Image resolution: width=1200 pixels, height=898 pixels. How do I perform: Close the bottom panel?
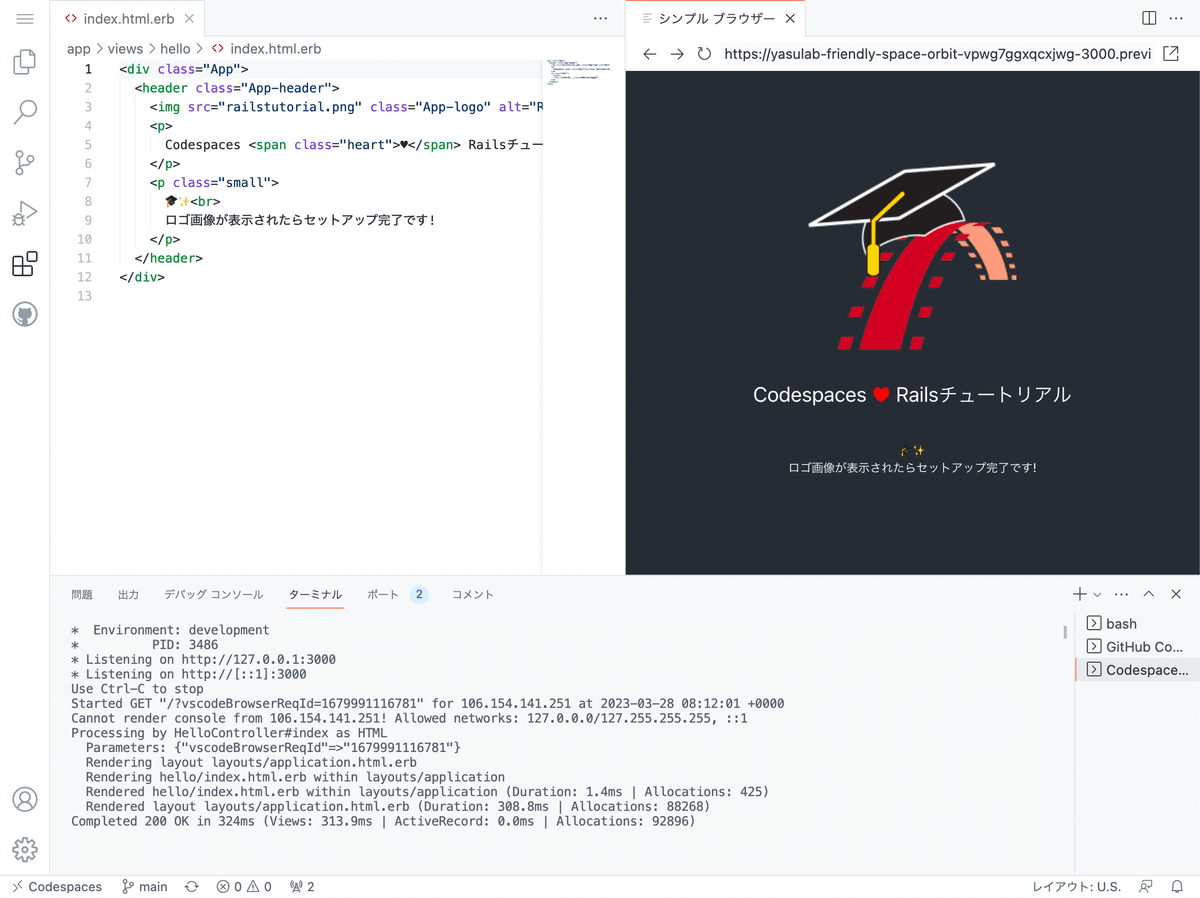pos(1176,594)
